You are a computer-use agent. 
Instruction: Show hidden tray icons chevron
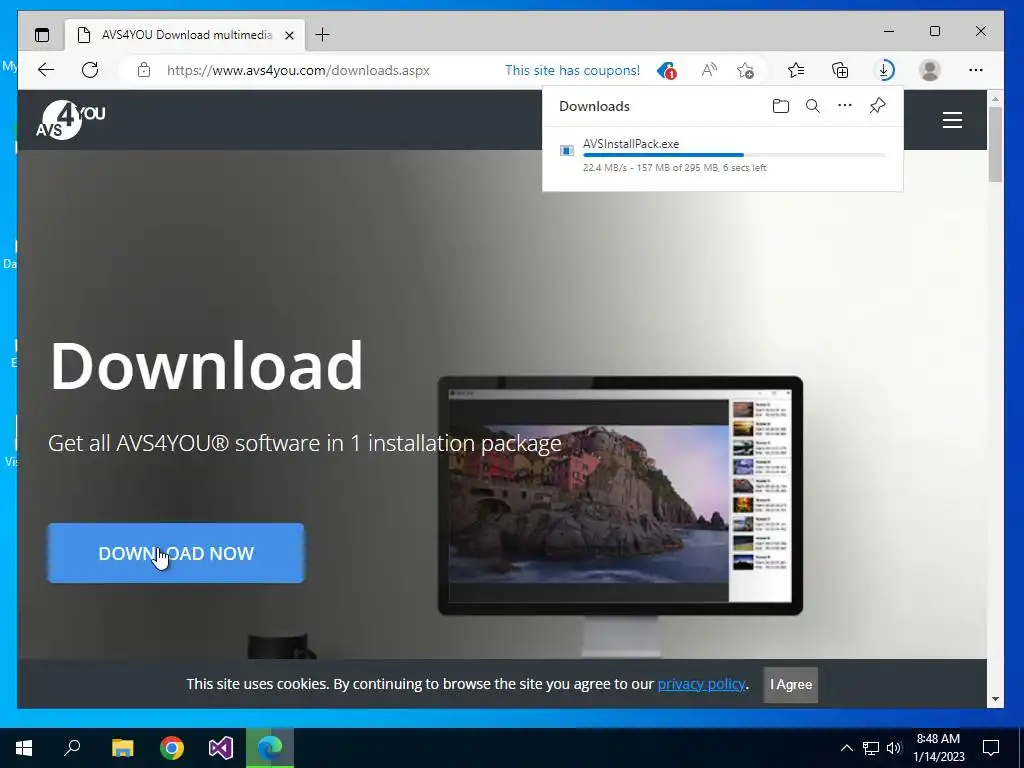point(846,748)
